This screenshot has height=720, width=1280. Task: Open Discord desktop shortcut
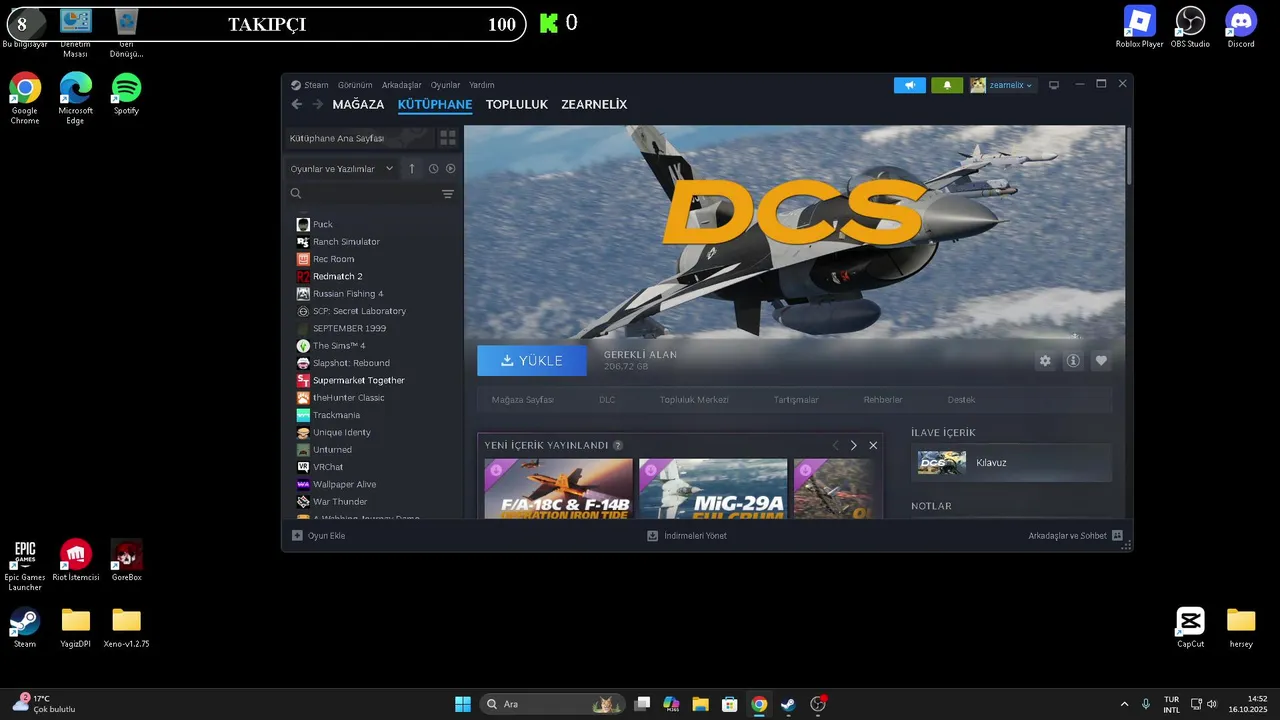(1241, 27)
